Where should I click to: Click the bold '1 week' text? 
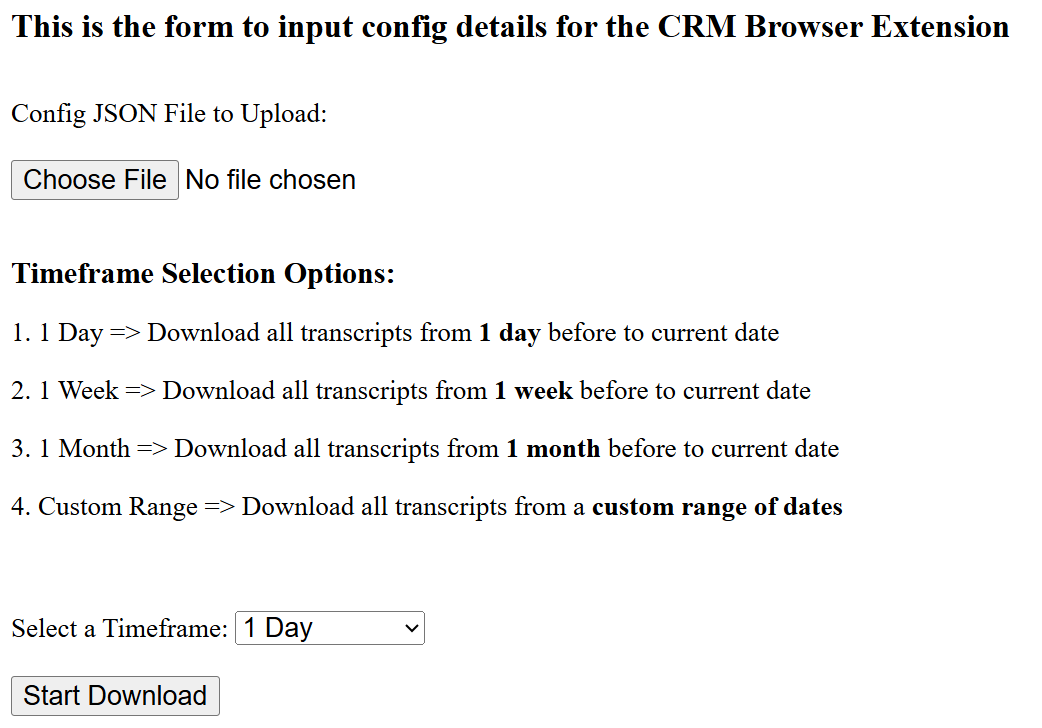533,391
